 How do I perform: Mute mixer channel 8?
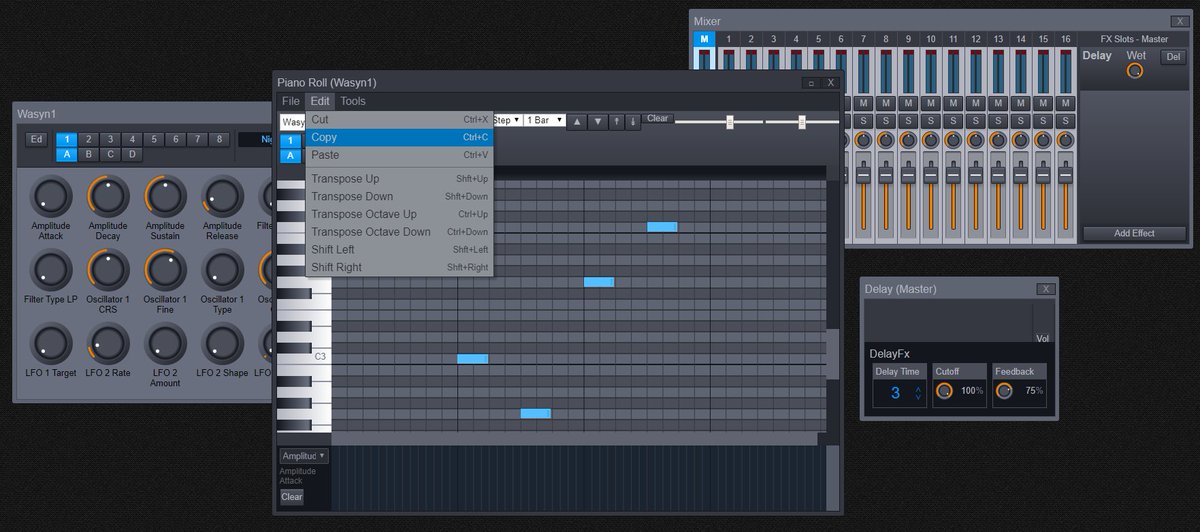886,103
